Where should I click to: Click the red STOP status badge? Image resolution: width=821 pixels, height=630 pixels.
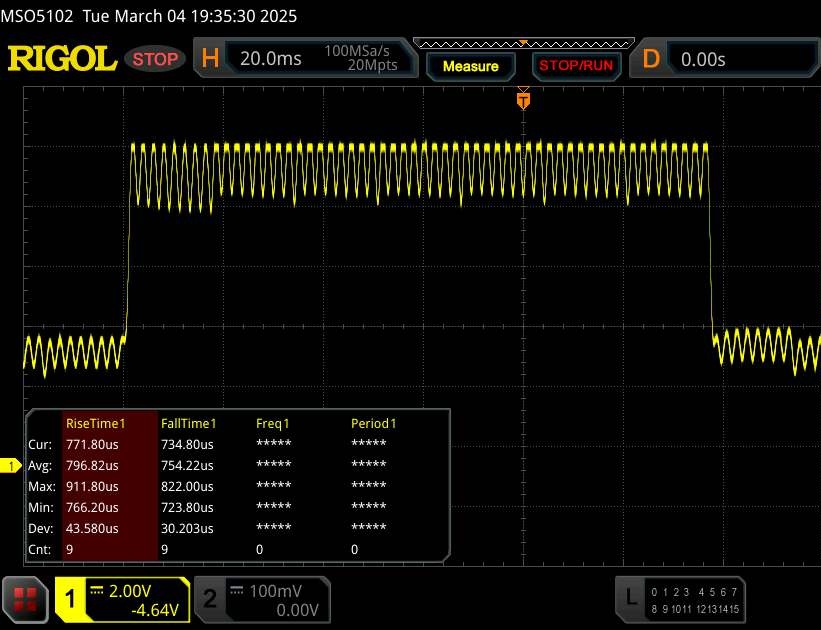(x=156, y=59)
